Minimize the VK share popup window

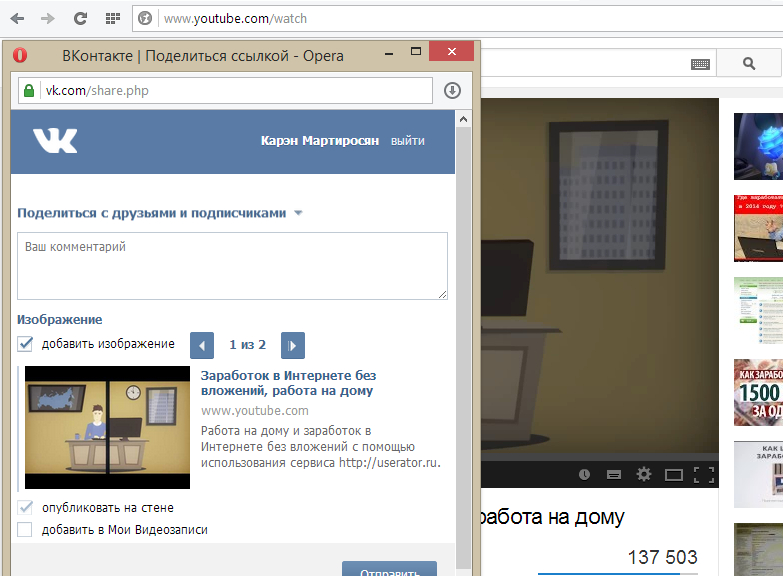pos(389,53)
